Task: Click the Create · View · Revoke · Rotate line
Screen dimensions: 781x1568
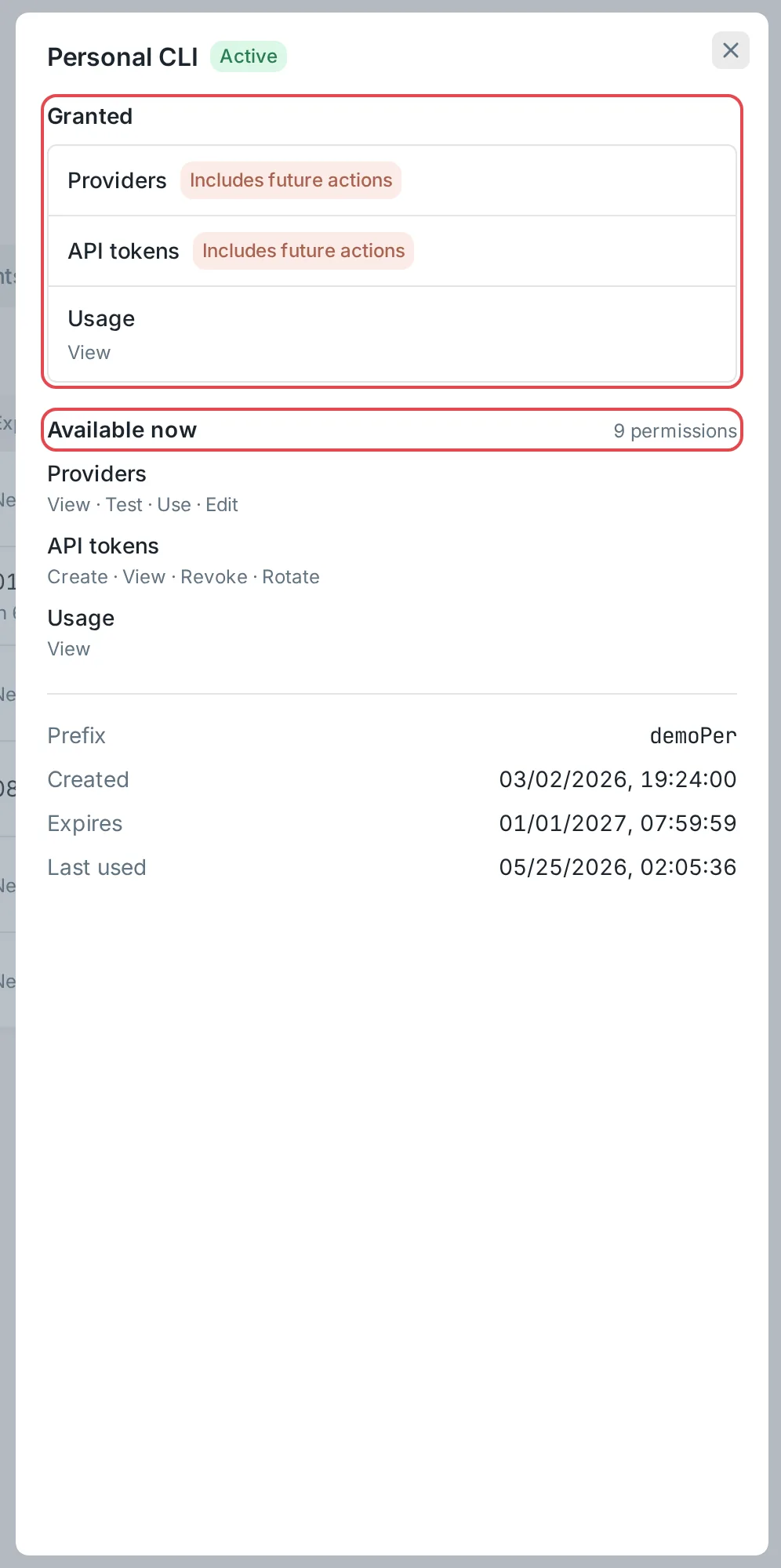Action: tap(183, 577)
